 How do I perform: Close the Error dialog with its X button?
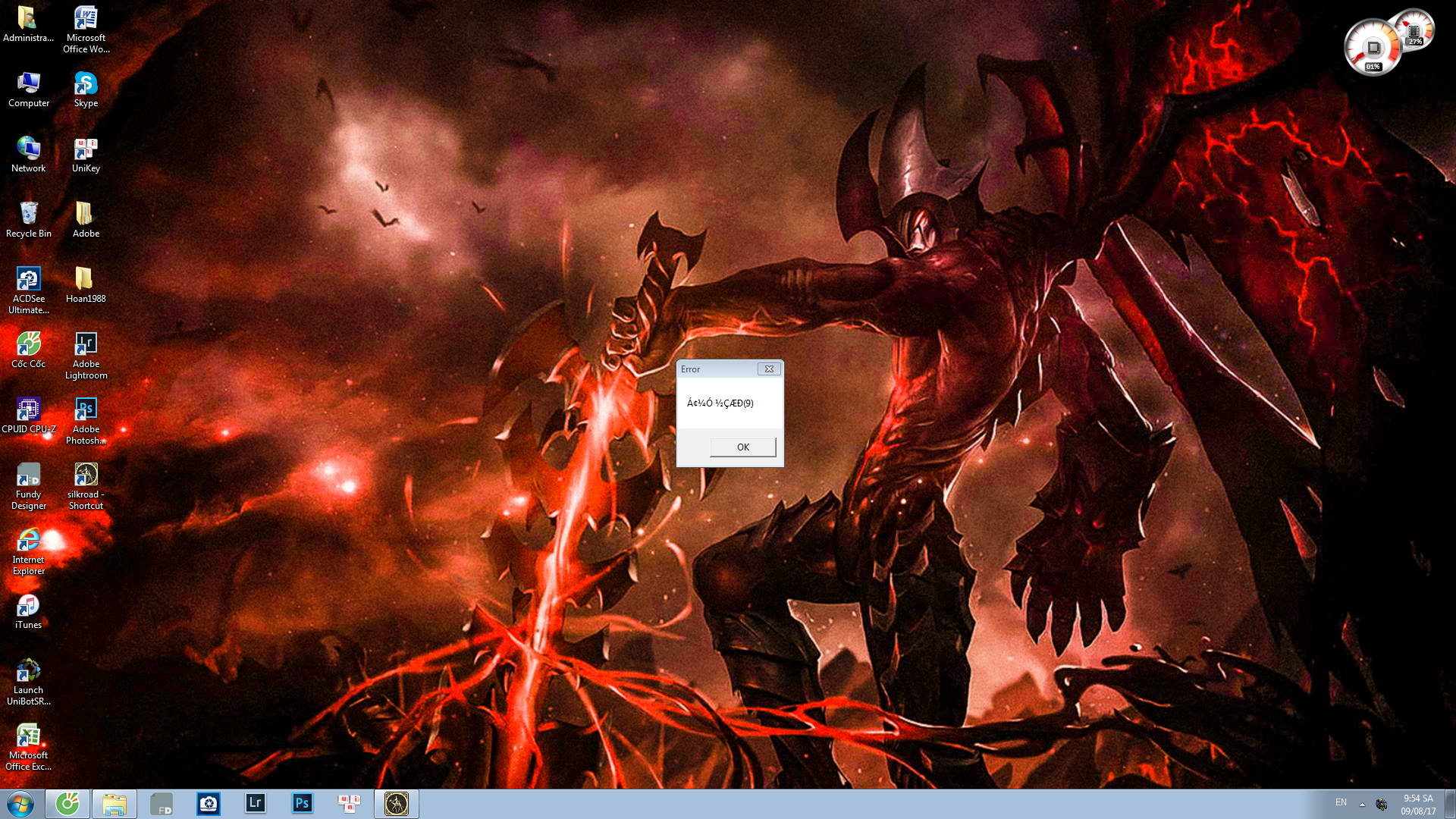pos(769,369)
